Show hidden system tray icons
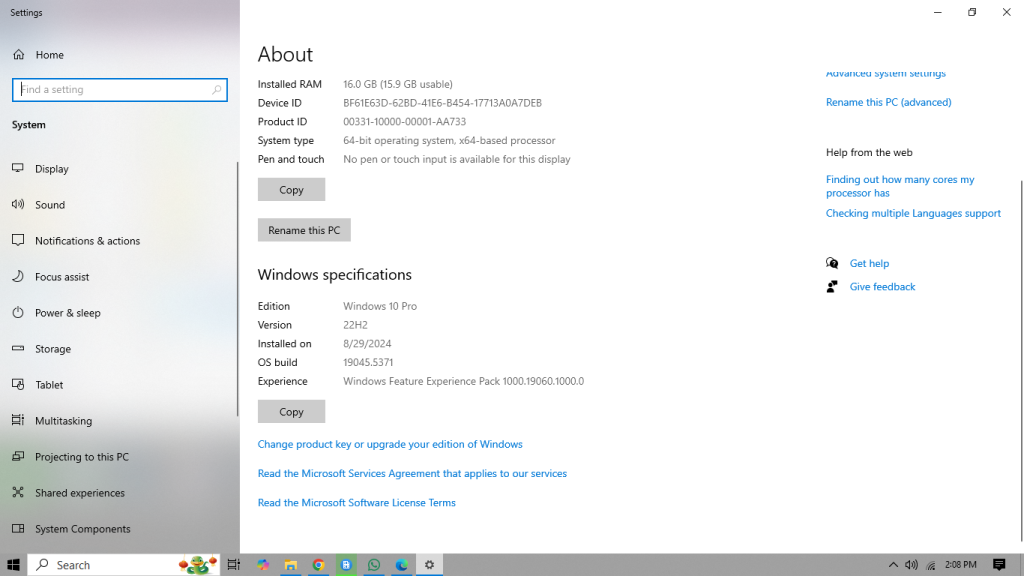The width and height of the screenshot is (1024, 576). click(893, 565)
